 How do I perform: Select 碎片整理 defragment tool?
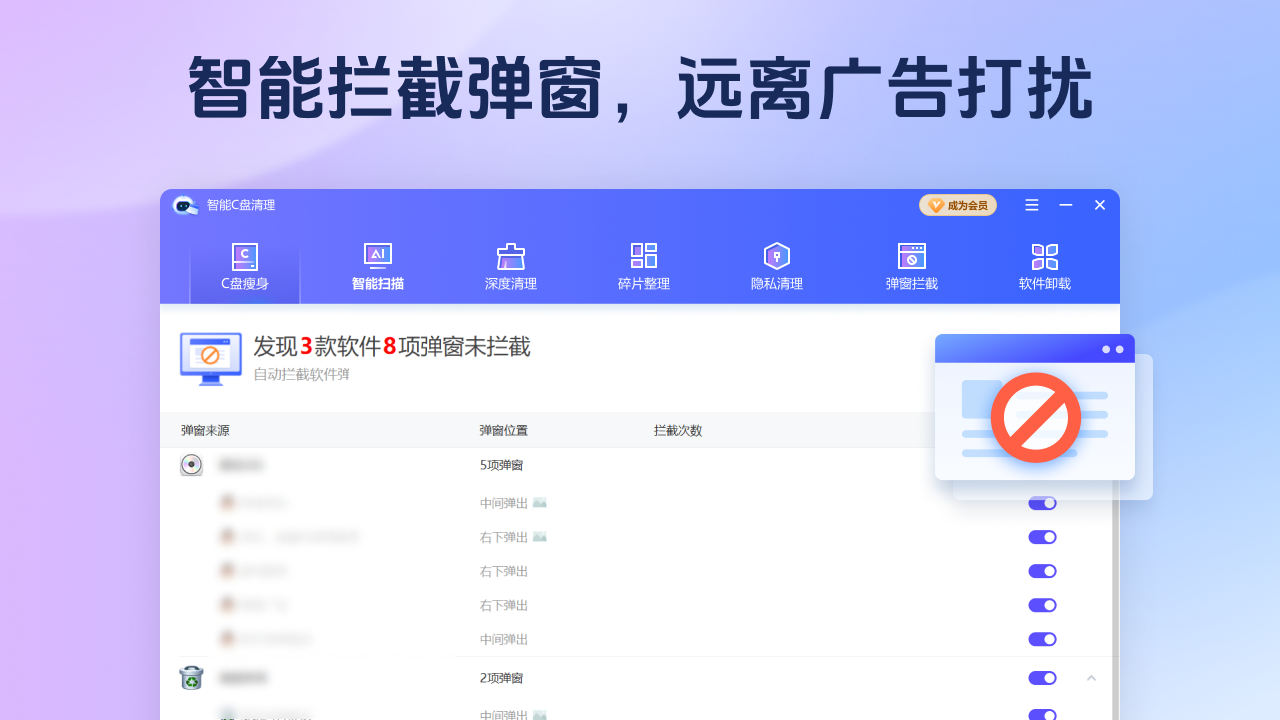(x=643, y=256)
